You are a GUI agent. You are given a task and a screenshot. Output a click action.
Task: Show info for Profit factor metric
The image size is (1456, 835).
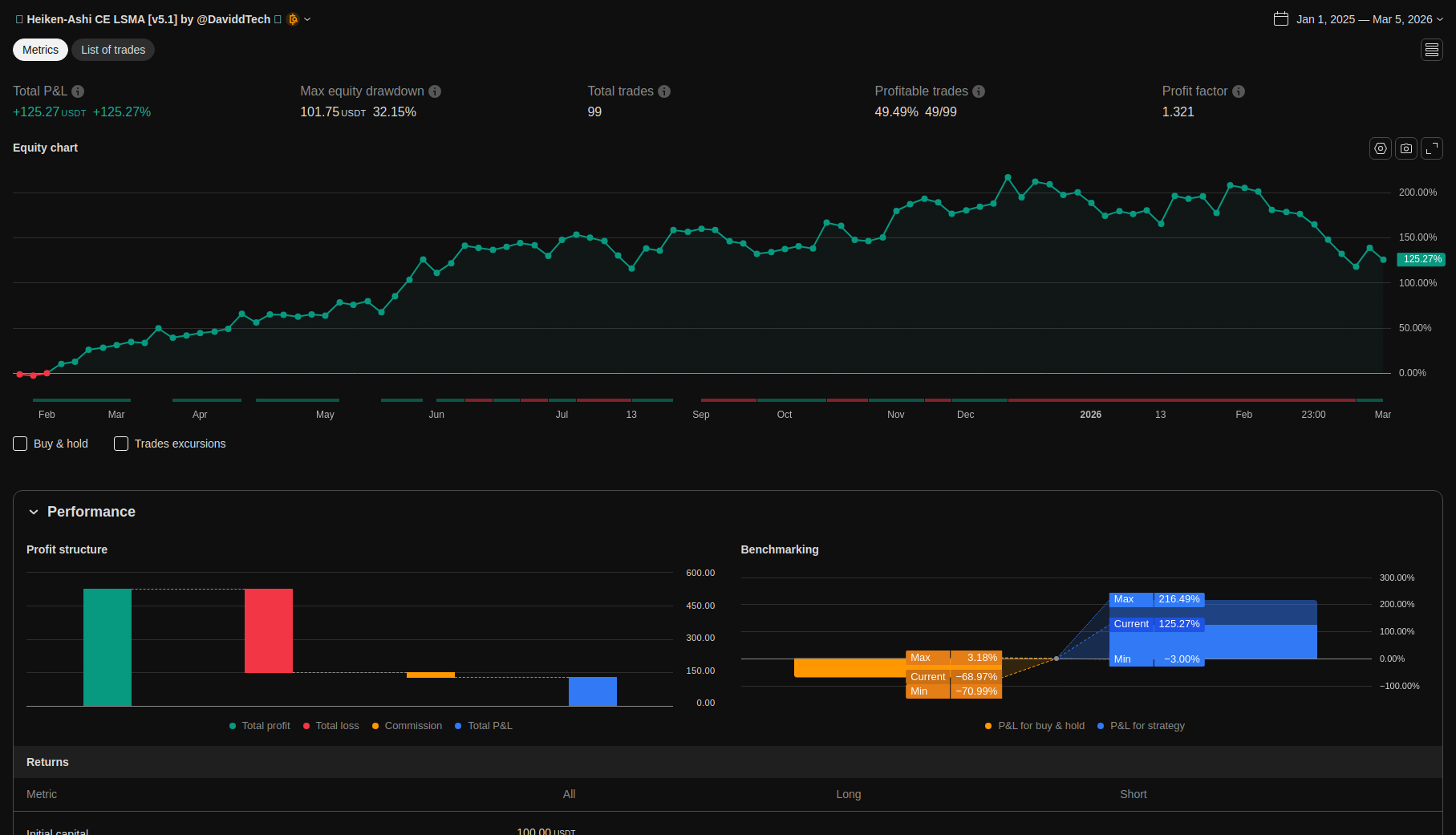(1239, 91)
